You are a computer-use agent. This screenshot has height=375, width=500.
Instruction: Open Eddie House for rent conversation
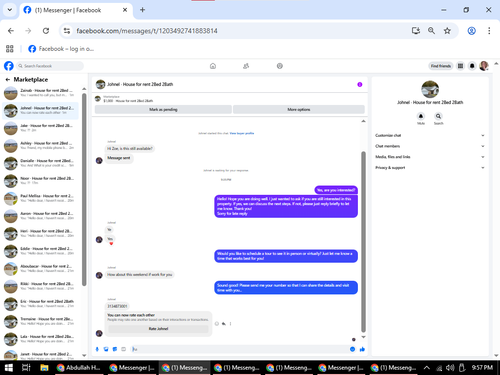[x=40, y=251]
